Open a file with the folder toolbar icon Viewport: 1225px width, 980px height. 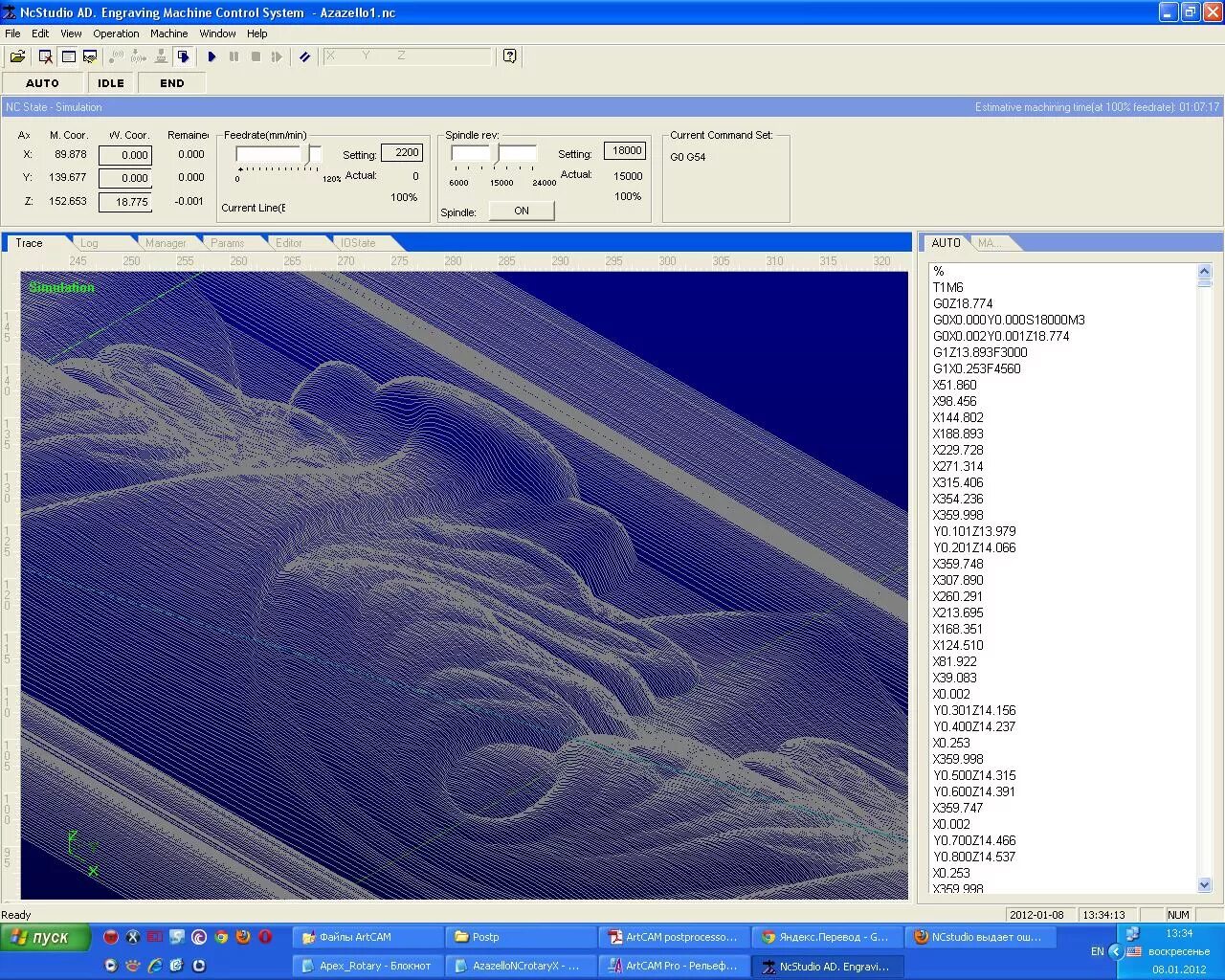pyautogui.click(x=18, y=56)
